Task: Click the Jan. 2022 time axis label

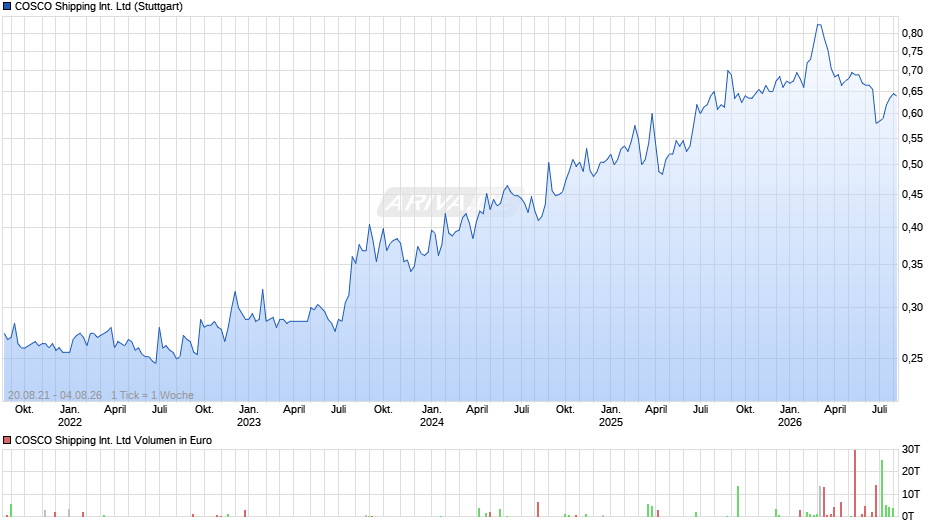Action: coord(70,416)
